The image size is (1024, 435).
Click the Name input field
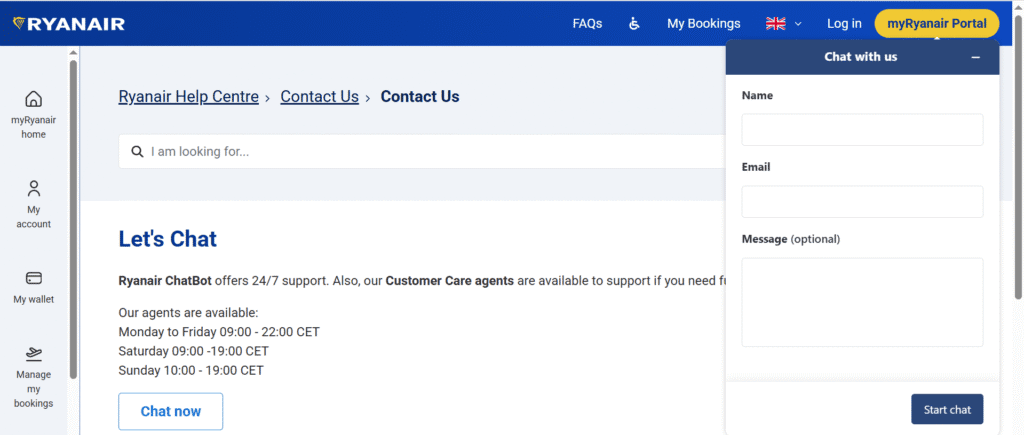862,129
